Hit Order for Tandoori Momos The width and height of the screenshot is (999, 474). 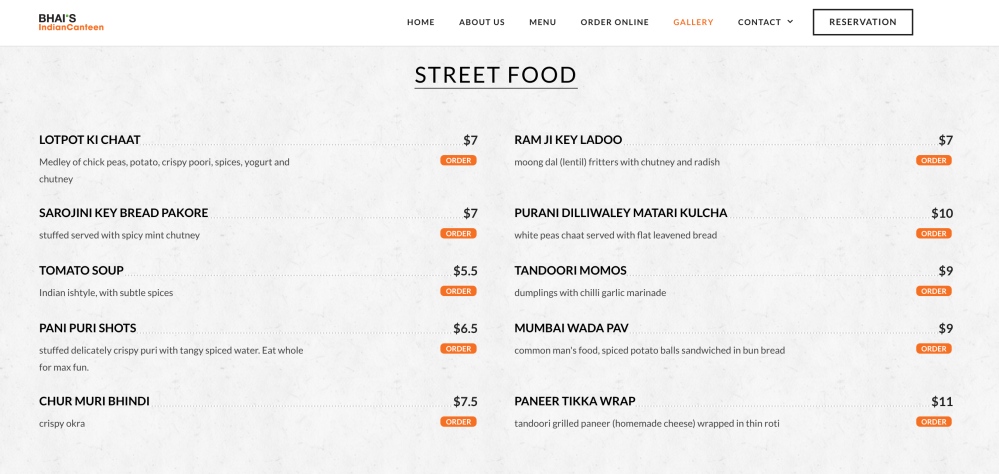[934, 291]
